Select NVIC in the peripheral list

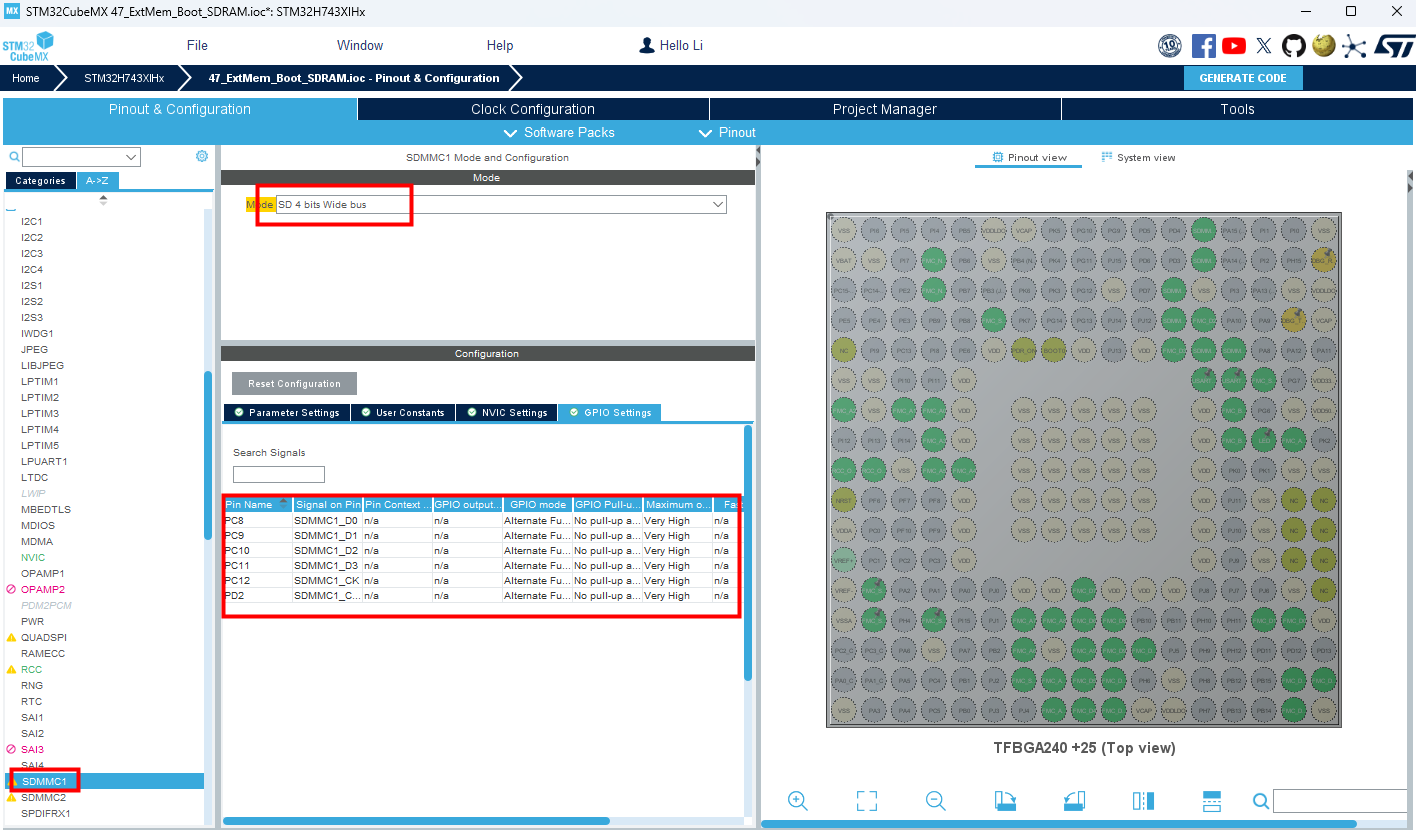point(33,557)
